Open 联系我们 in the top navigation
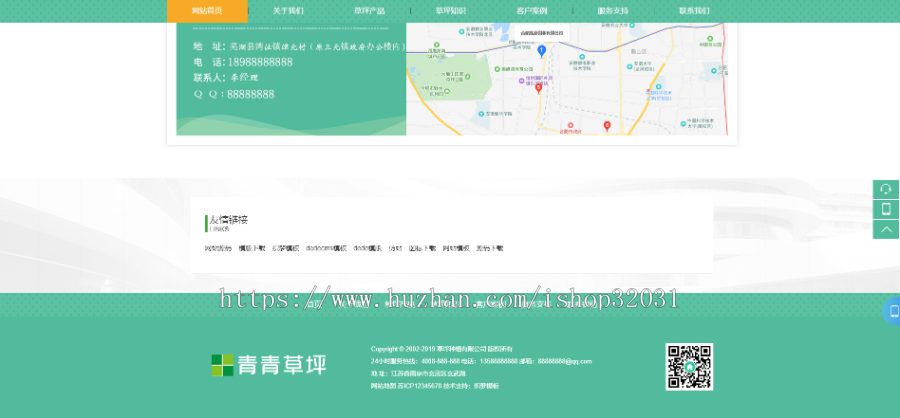900x418 pixels. pyautogui.click(x=695, y=11)
